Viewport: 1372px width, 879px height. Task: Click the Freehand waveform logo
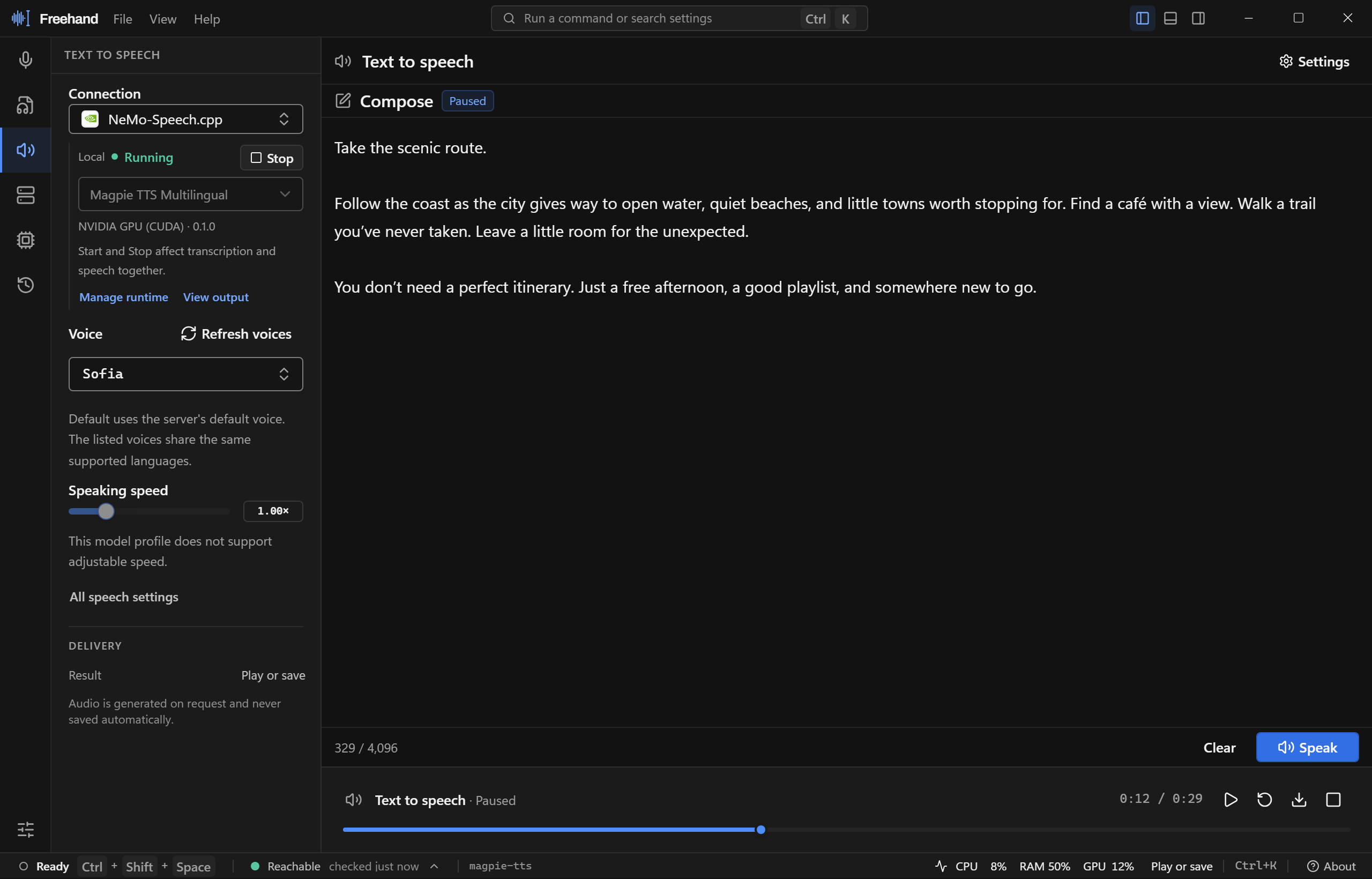pyautogui.click(x=20, y=18)
